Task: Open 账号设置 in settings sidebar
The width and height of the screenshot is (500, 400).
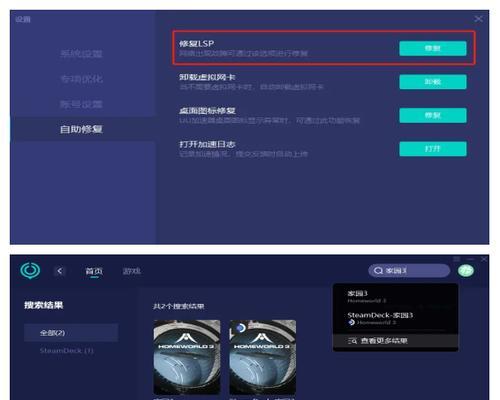Action: (81, 104)
